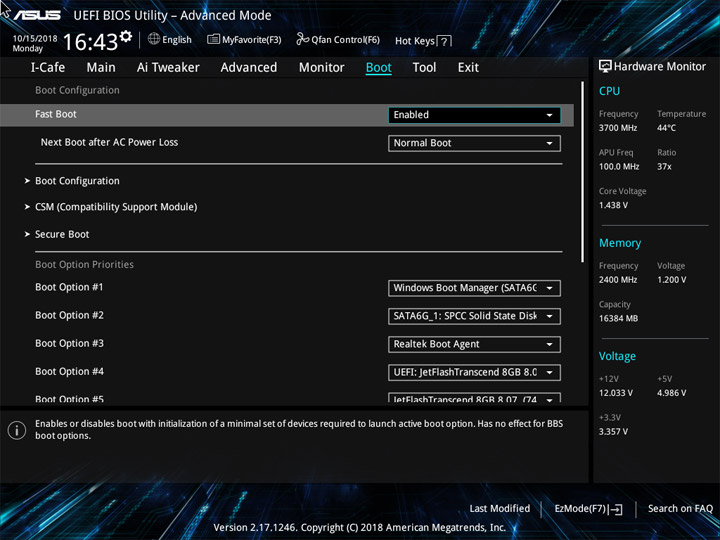Click CPU Frequency value 3700 MHz

pos(618,128)
